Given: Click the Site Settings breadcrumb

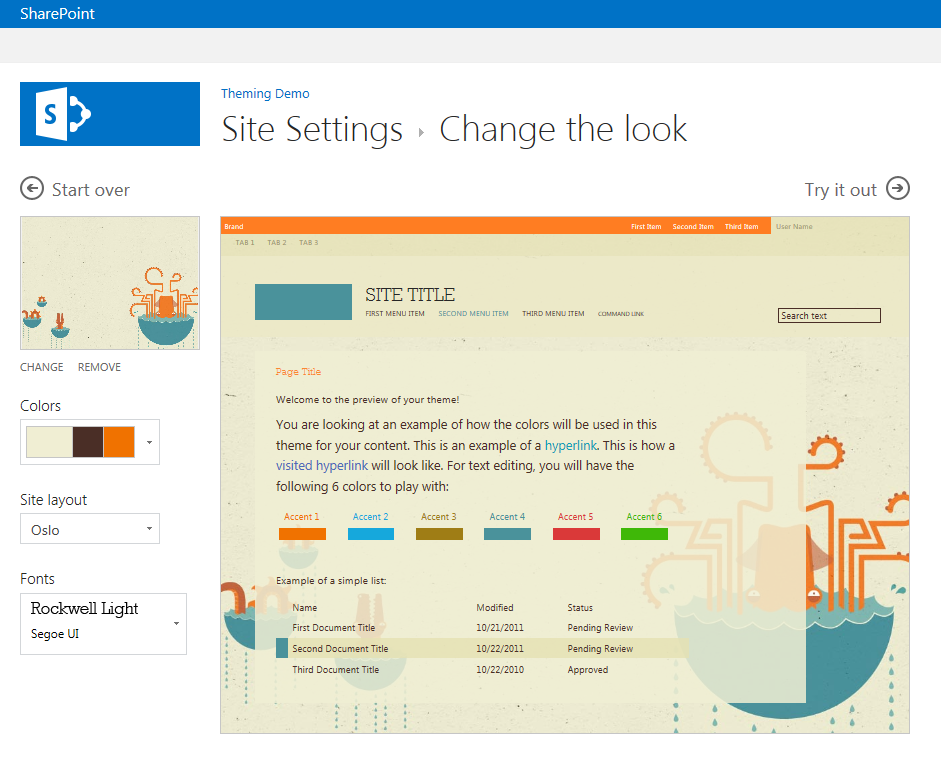Looking at the screenshot, I should (312, 129).
